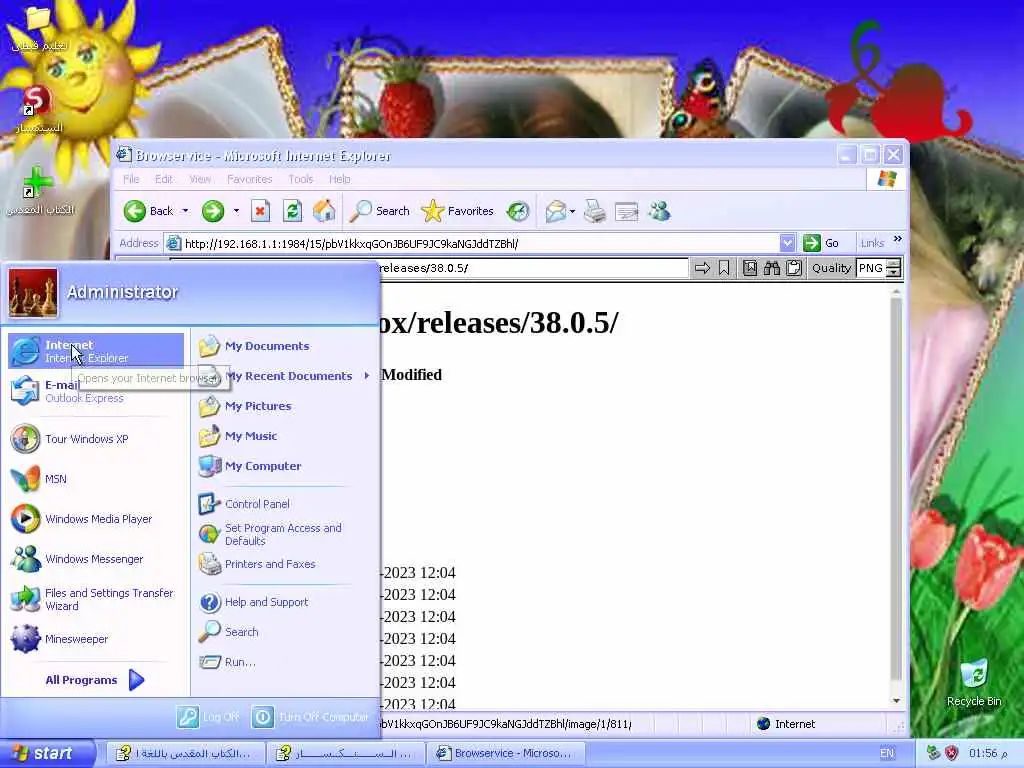
Task: Open MSN from the Start menu
Action: coord(96,479)
